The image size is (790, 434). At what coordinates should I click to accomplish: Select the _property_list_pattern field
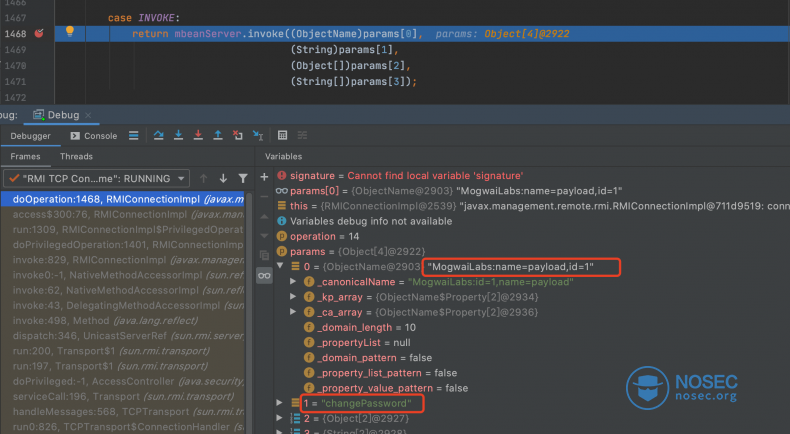coord(532,373)
